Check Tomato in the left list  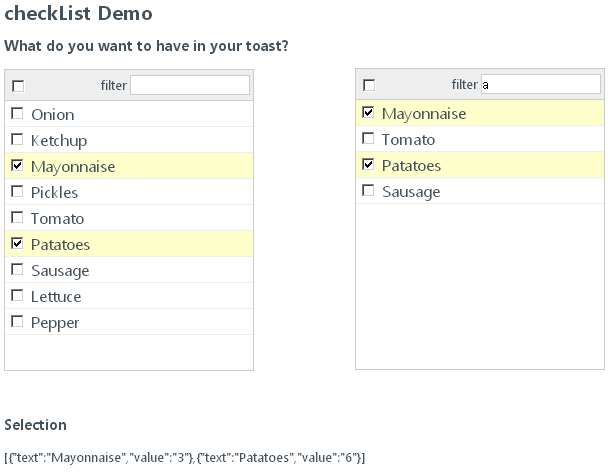pos(17,217)
